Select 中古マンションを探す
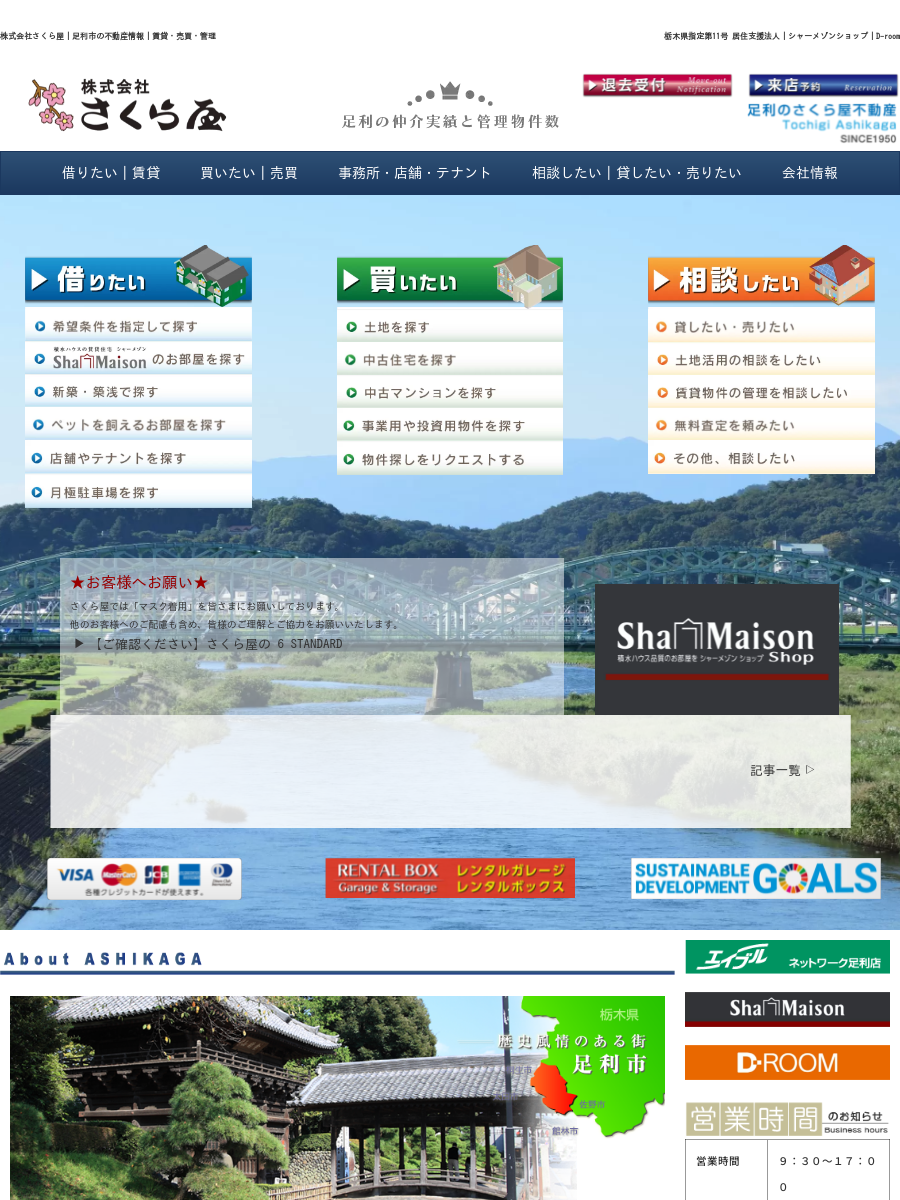 tap(450, 392)
